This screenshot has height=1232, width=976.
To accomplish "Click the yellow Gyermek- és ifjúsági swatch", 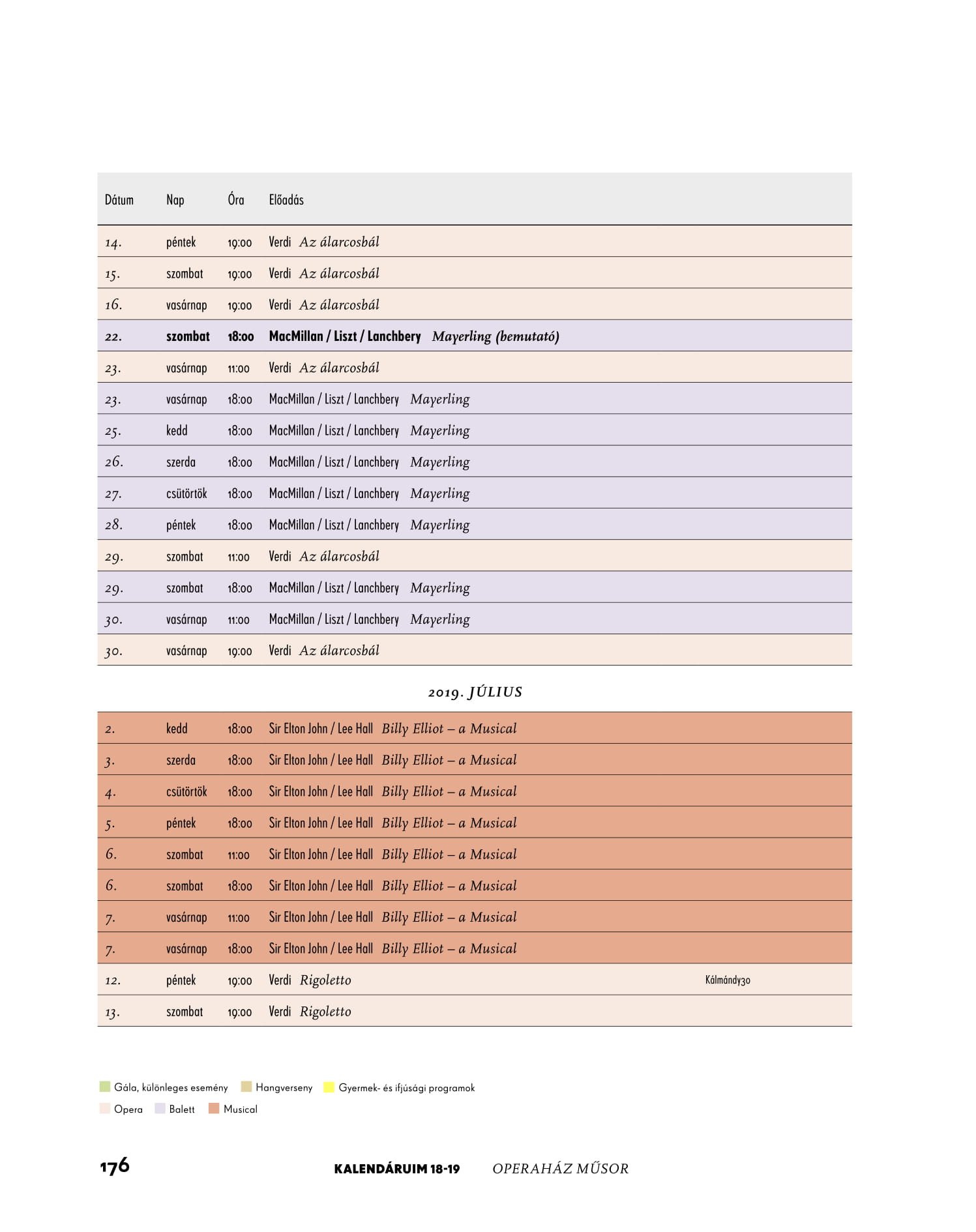I will pyautogui.click(x=329, y=1087).
